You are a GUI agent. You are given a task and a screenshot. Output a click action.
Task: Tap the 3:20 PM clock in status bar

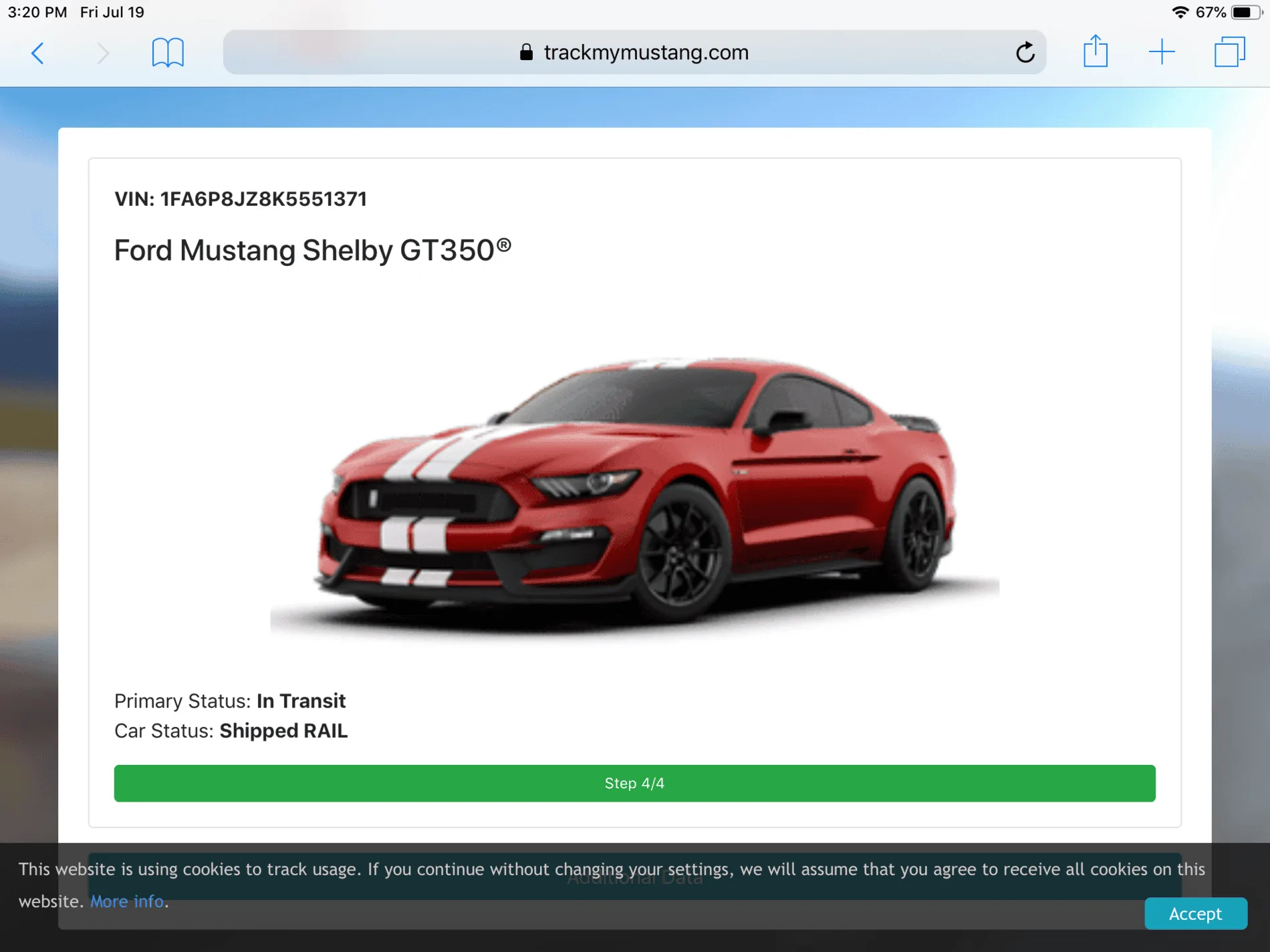point(37,12)
